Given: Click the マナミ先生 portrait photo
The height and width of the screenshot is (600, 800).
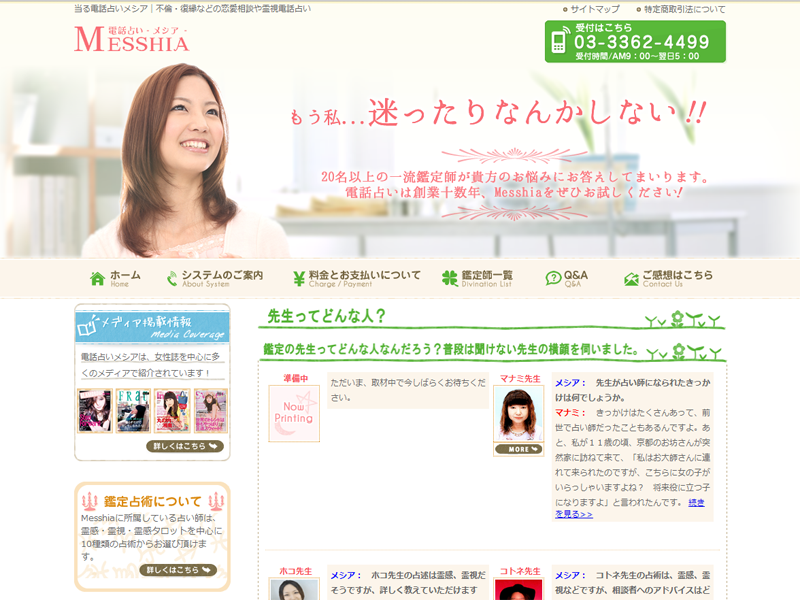Looking at the screenshot, I should [x=518, y=414].
